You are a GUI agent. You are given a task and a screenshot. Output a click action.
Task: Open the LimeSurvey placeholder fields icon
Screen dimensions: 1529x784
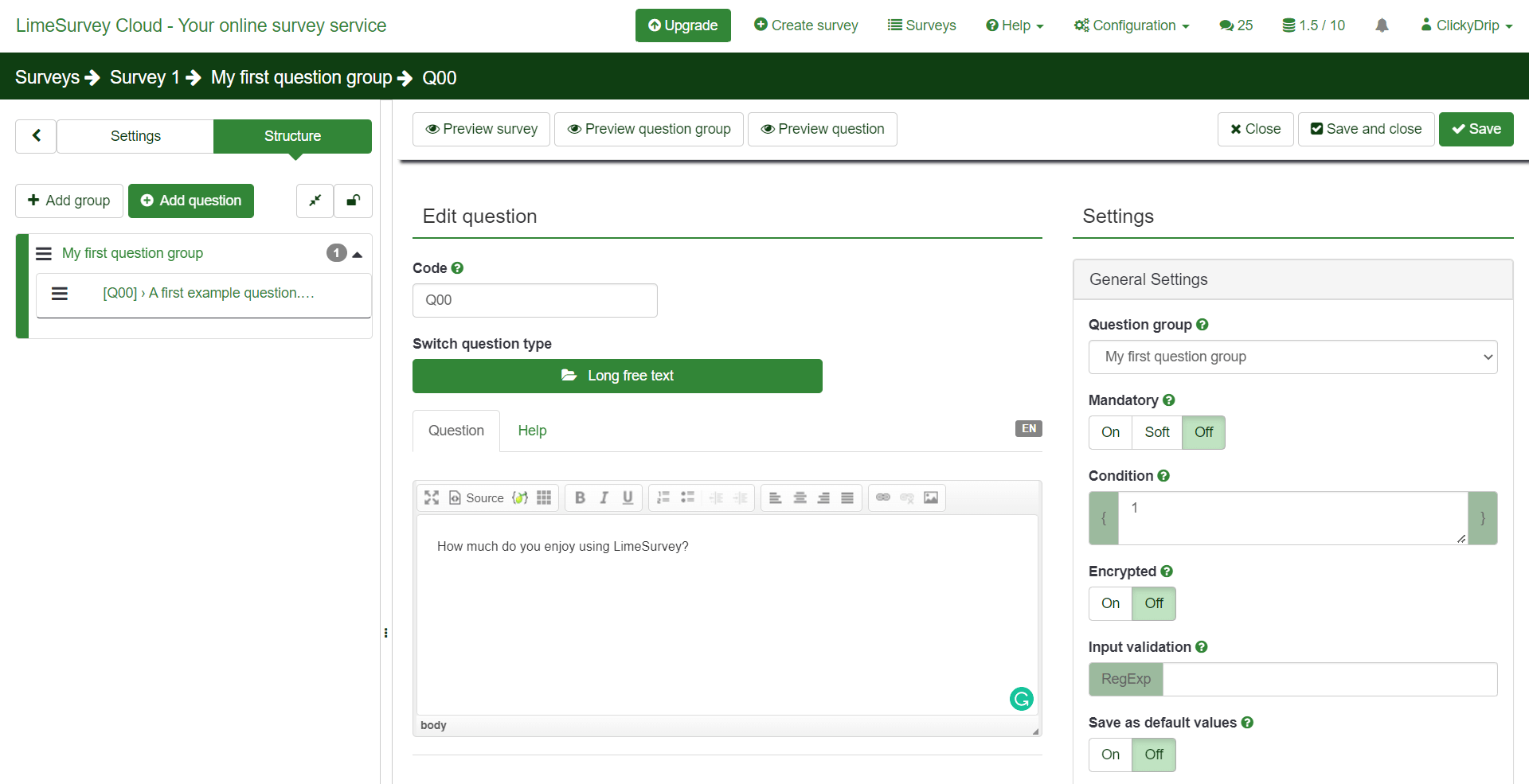click(520, 497)
